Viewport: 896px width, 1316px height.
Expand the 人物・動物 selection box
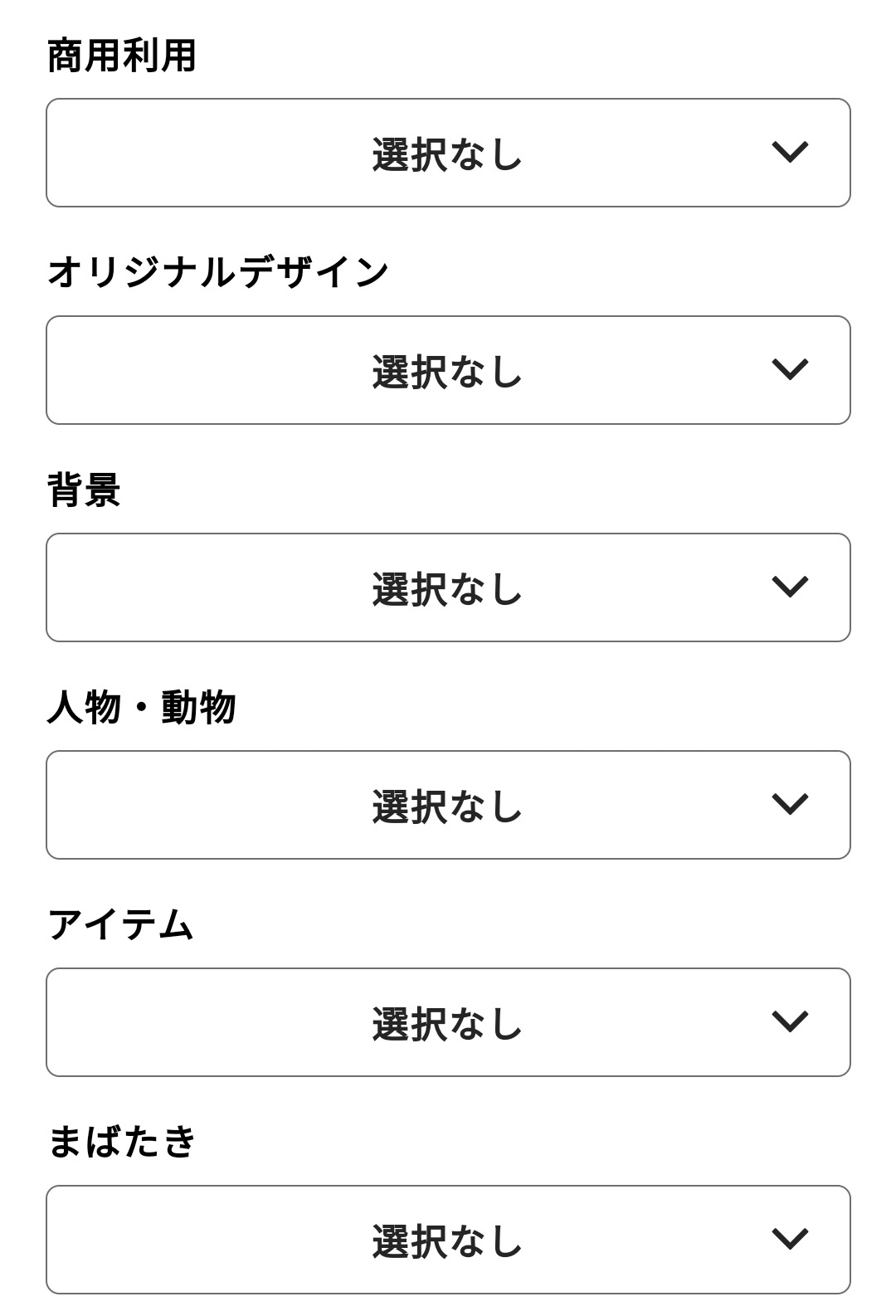(249, 805)
